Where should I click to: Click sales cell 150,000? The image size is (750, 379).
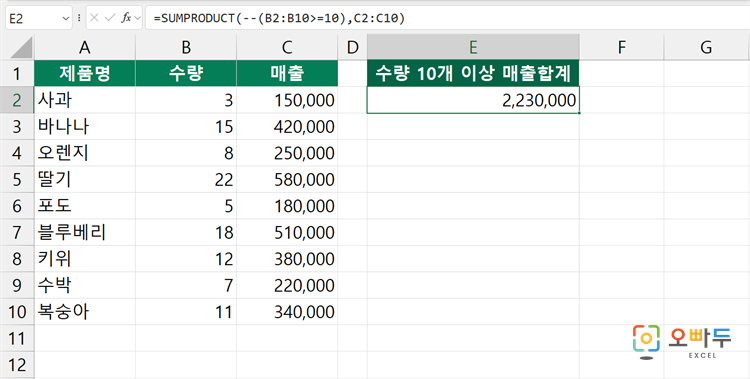287,100
